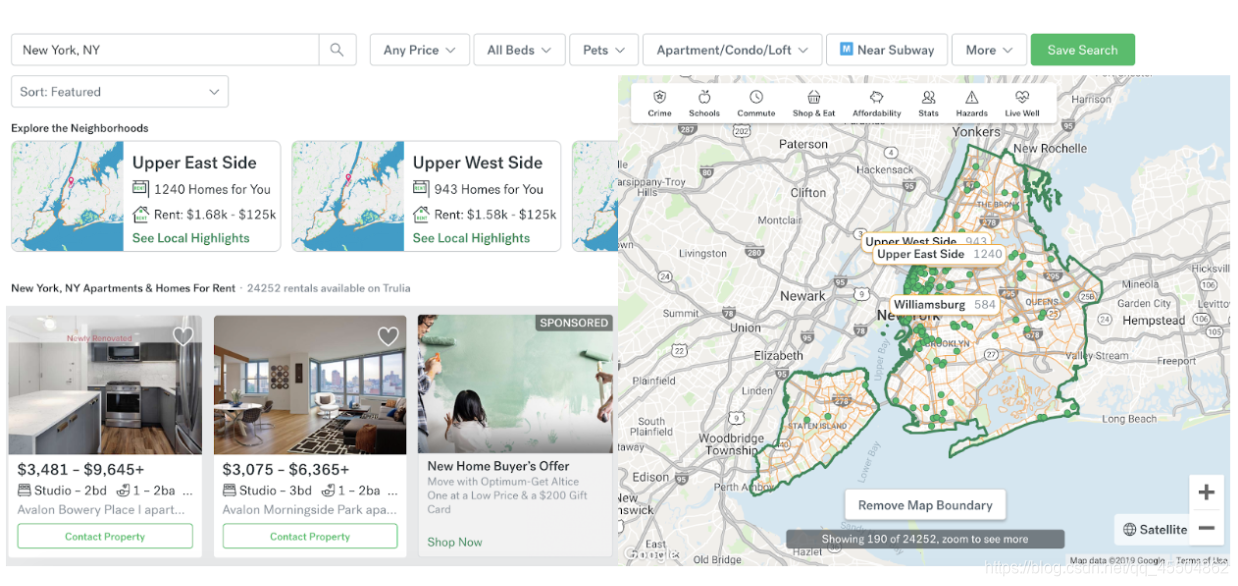Screen dimensions: 1238x586
Task: Zoom out on the map
Action: (1206, 528)
